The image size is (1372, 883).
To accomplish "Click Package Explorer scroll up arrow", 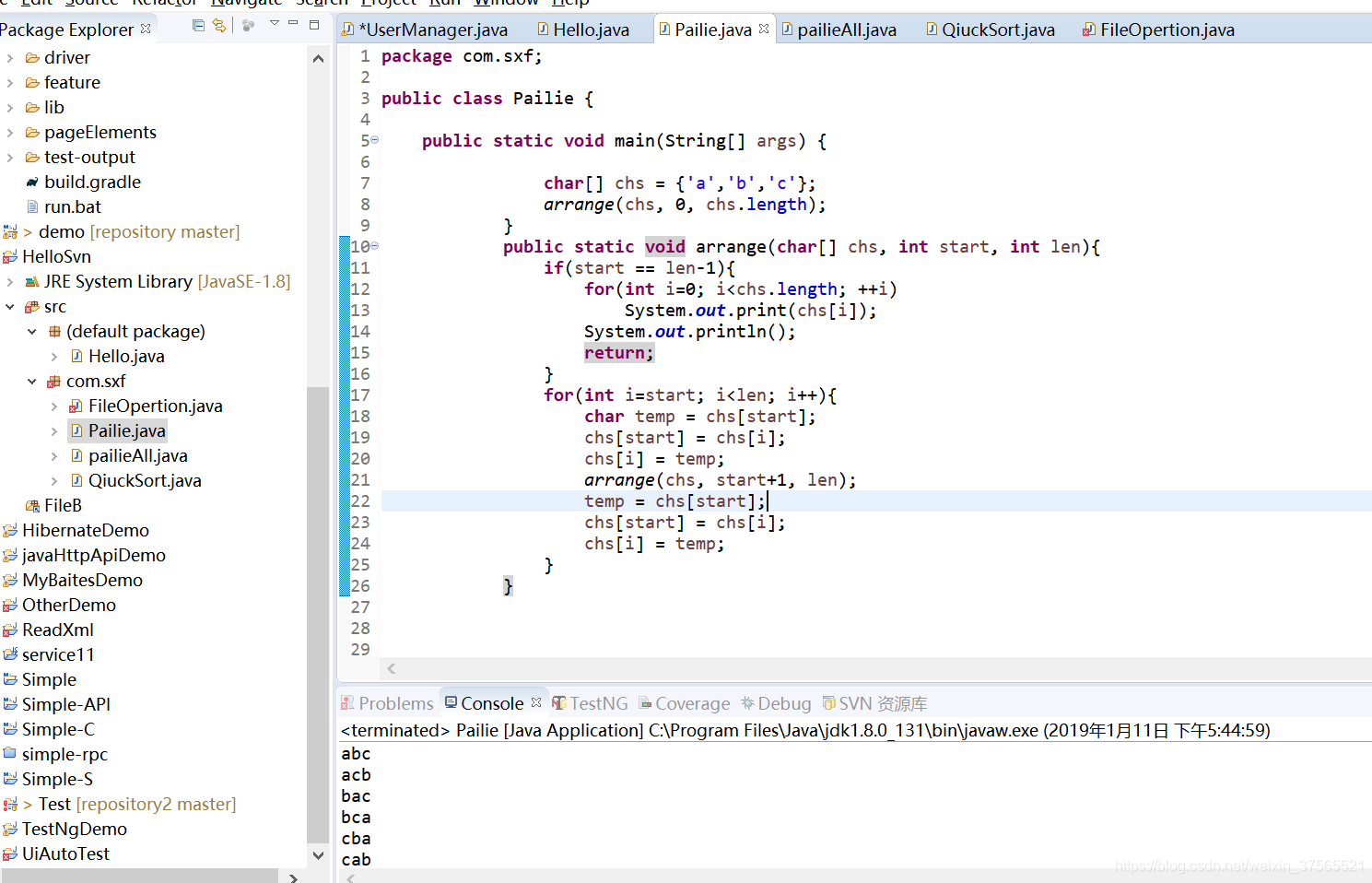I will [318, 59].
